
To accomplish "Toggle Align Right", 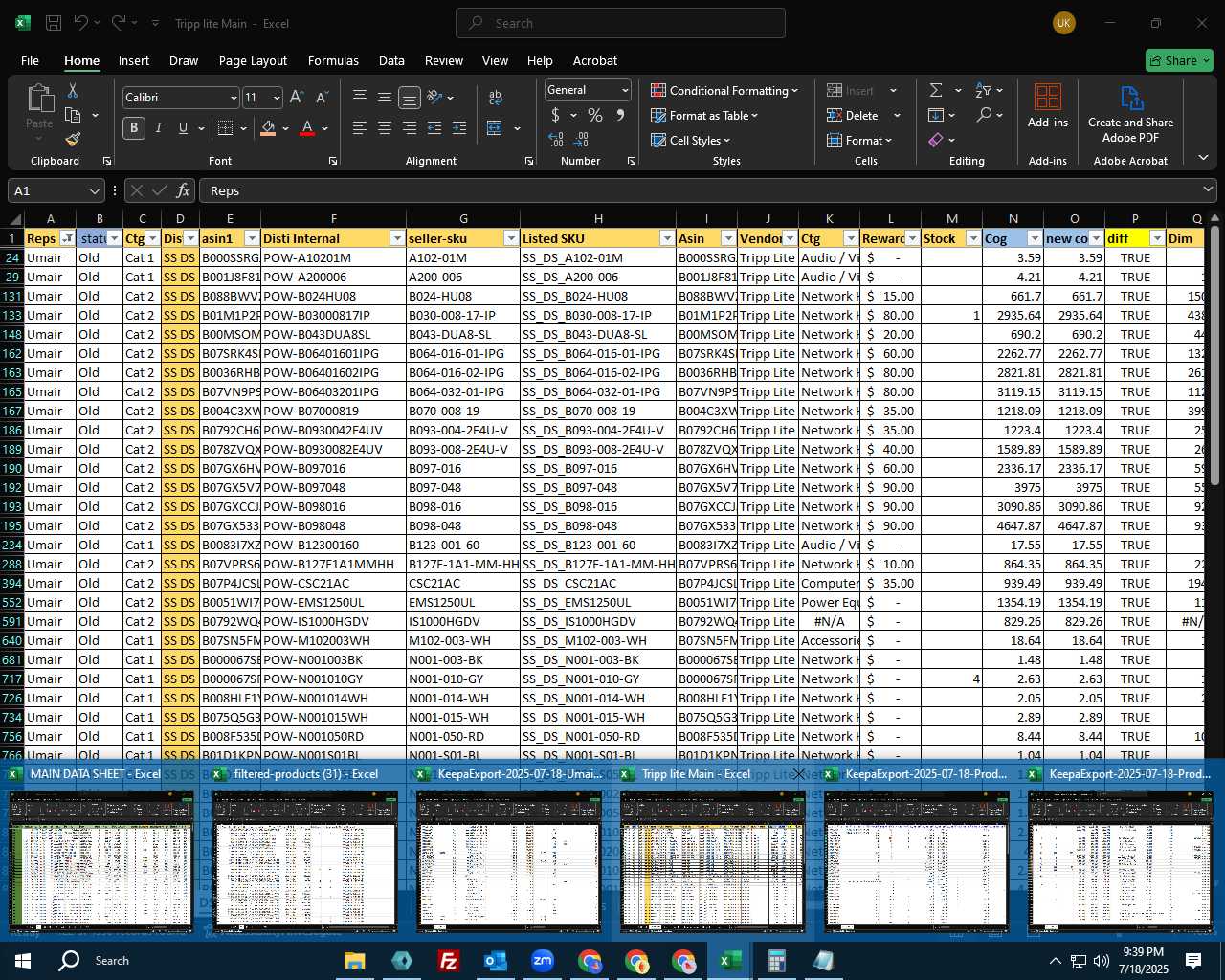I will [x=410, y=127].
